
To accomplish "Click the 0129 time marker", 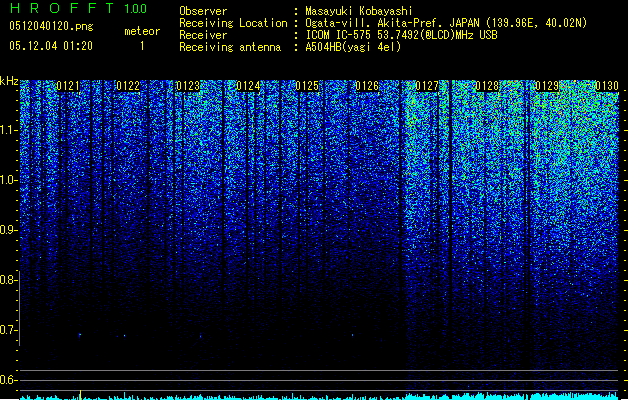I will point(547,86).
